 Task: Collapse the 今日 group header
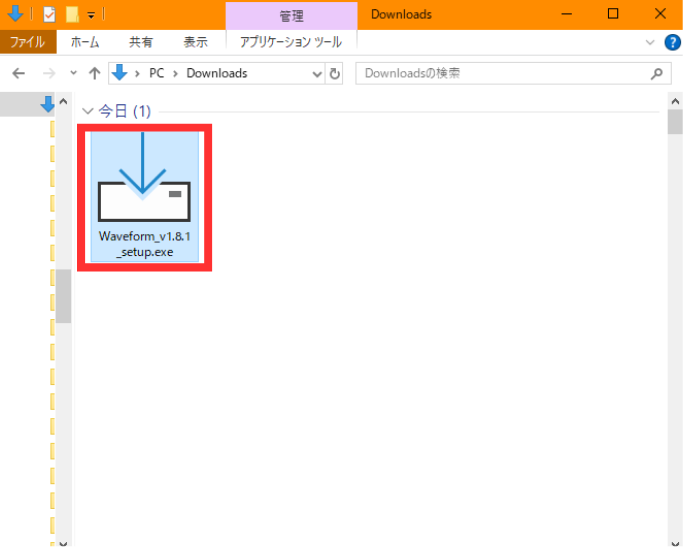point(88,111)
